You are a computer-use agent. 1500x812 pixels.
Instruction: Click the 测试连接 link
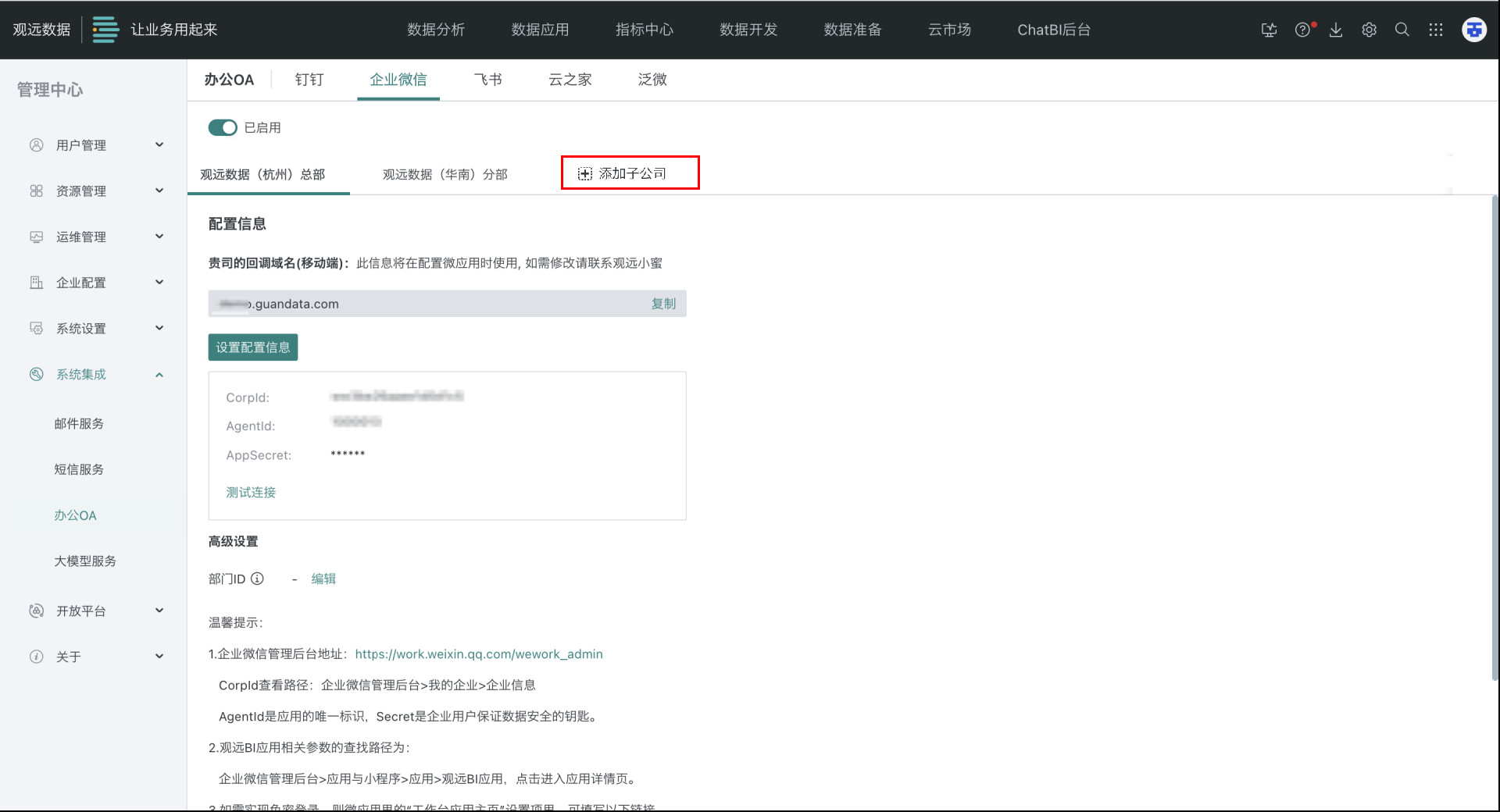click(x=251, y=492)
